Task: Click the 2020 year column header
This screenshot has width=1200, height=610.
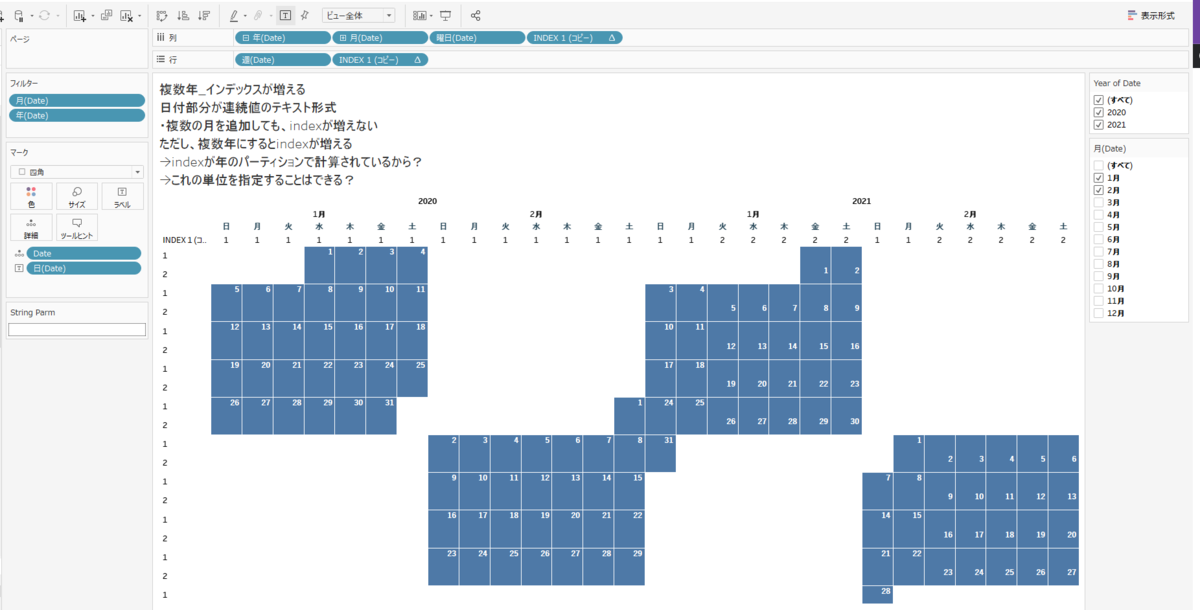Action: click(x=427, y=201)
